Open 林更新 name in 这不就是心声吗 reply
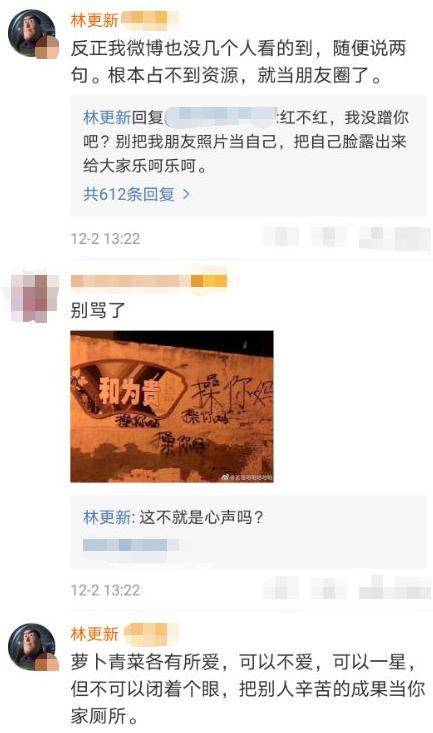Screen dimensions: 433x733 click(x=107, y=517)
